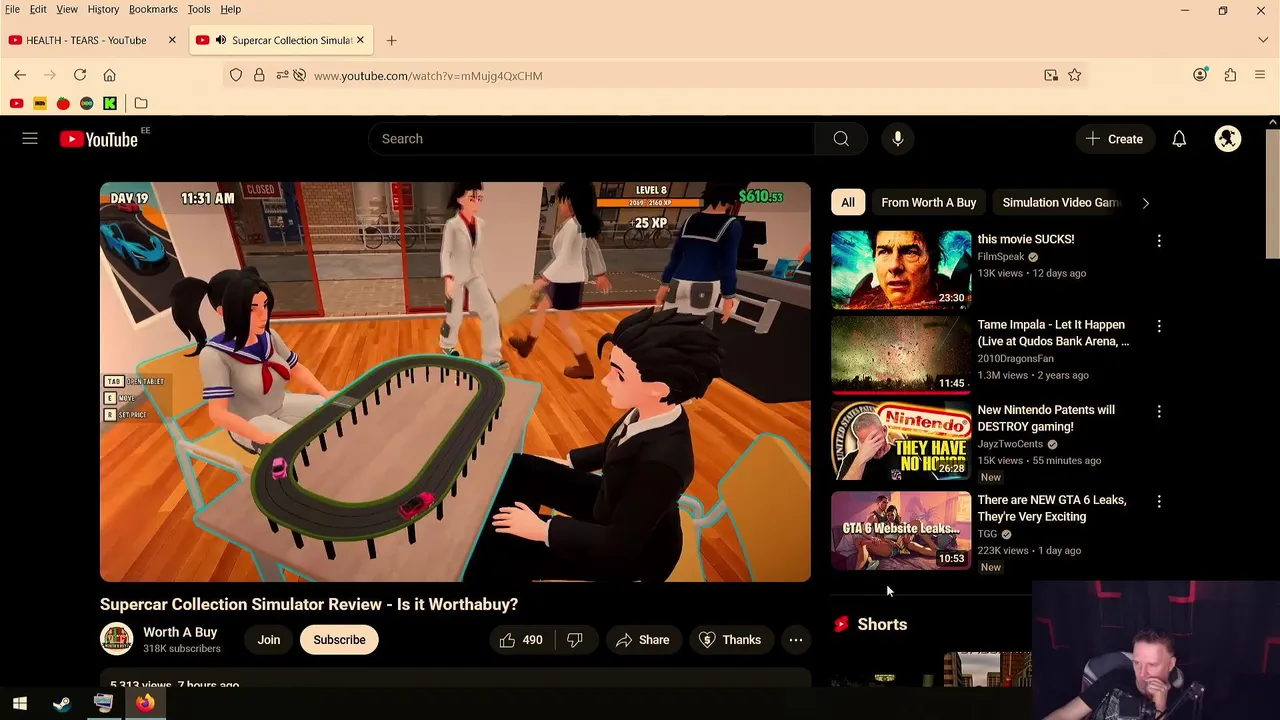
Task: Open the Tools menu
Action: click(x=199, y=9)
